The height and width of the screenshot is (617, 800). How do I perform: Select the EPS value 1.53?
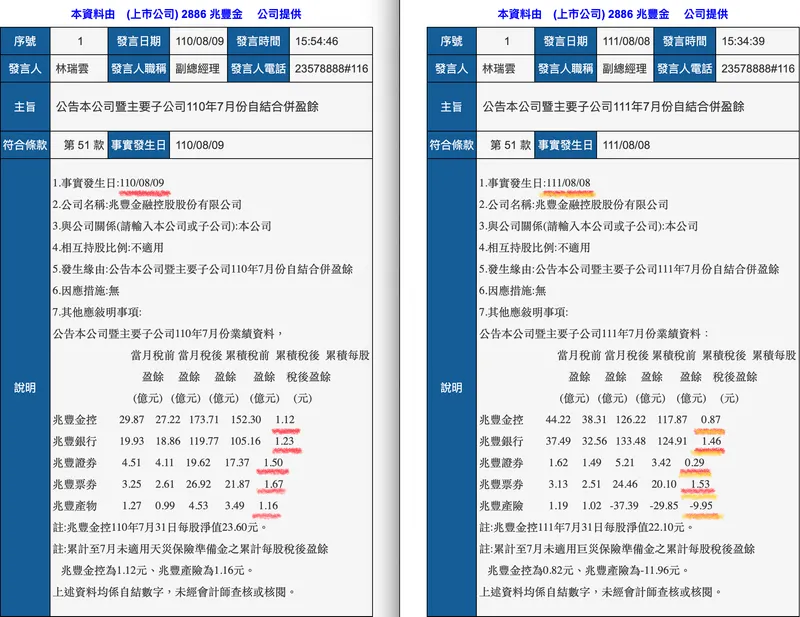pyautogui.click(x=700, y=484)
